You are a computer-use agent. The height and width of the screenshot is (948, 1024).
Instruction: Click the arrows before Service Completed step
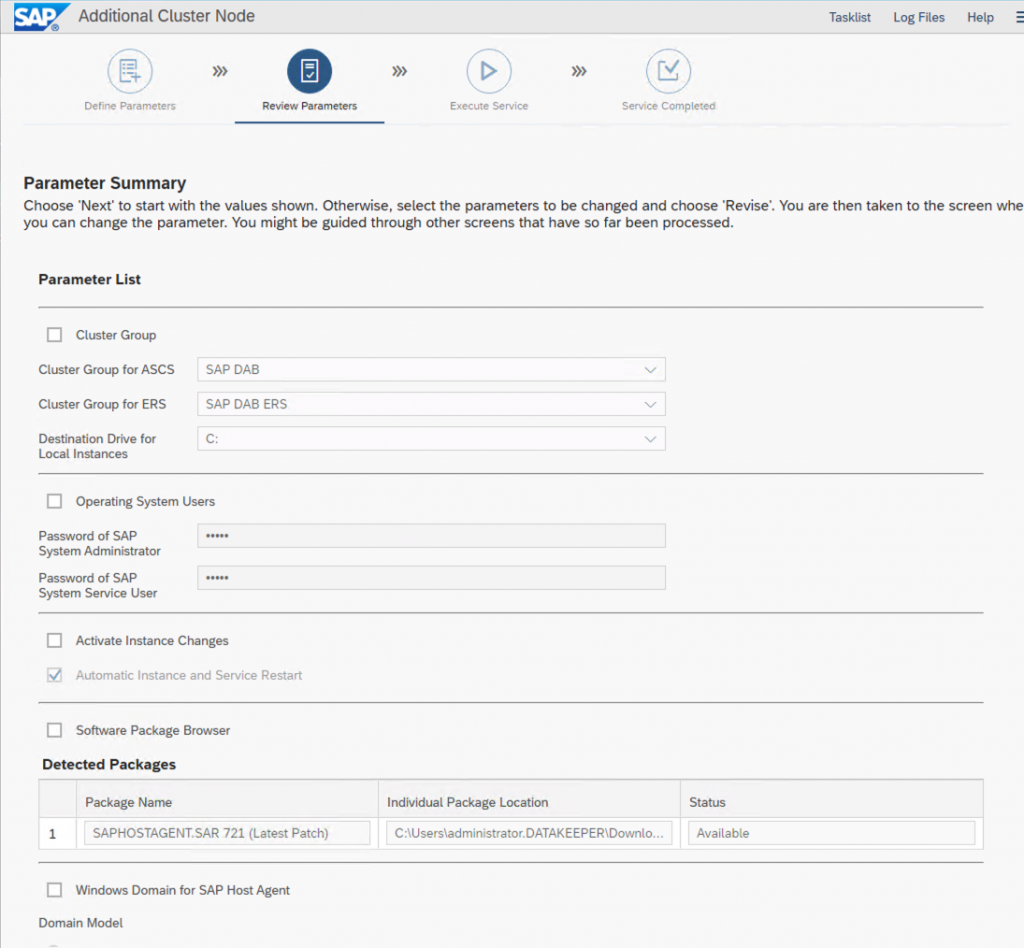click(x=579, y=71)
